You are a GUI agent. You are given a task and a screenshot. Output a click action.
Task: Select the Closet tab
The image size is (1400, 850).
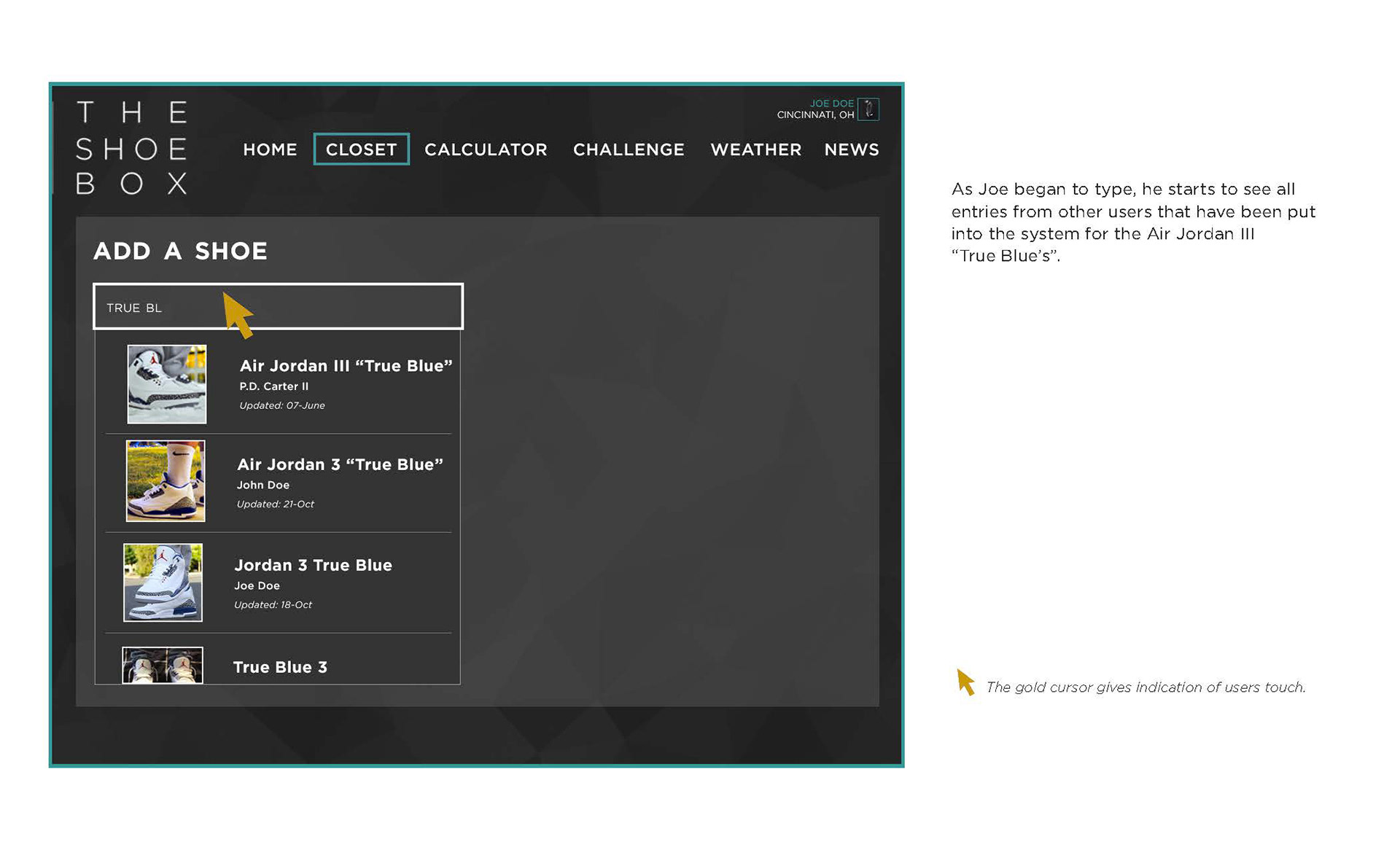pos(361,149)
